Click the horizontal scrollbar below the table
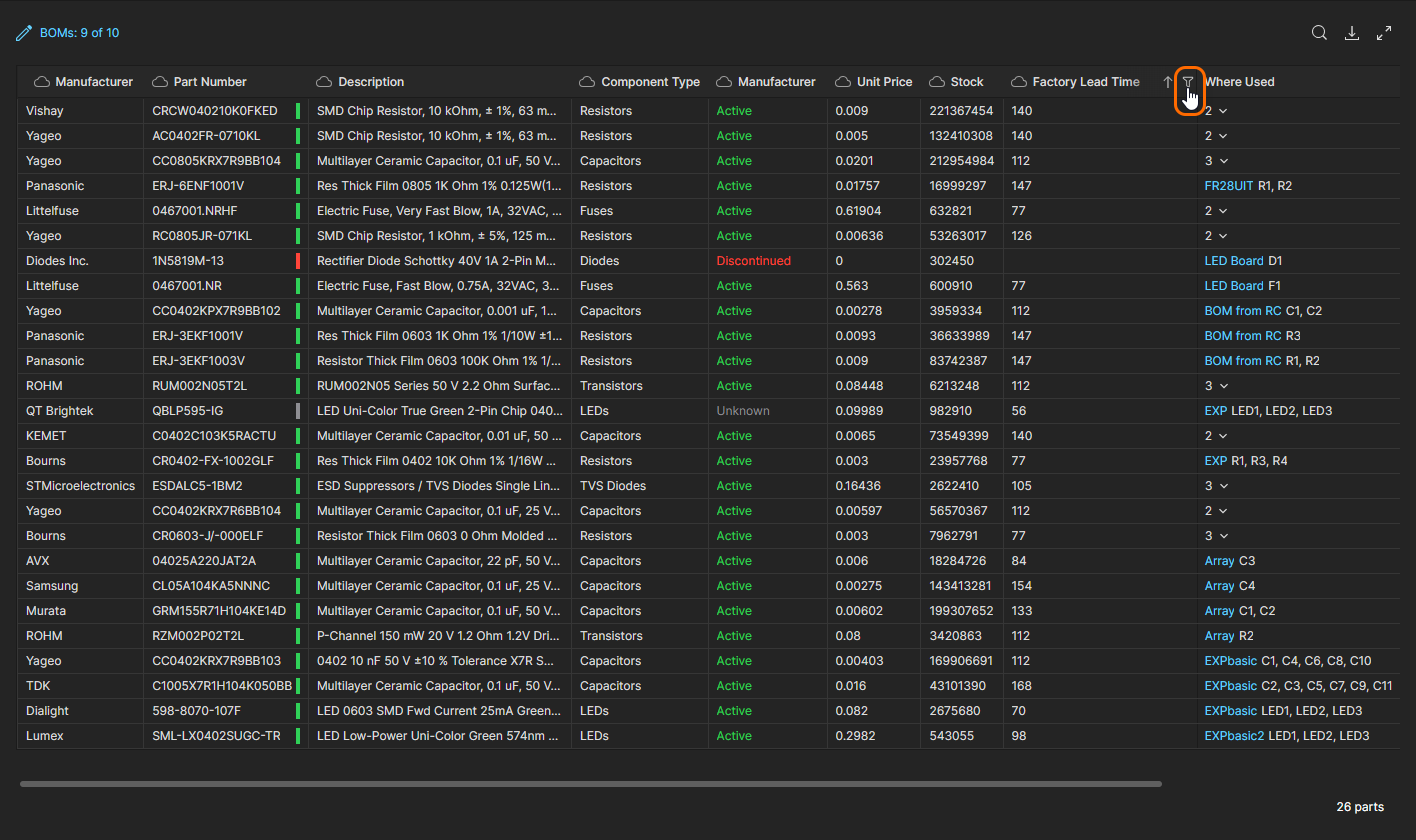Viewport: 1416px width, 840px height. [x=590, y=784]
